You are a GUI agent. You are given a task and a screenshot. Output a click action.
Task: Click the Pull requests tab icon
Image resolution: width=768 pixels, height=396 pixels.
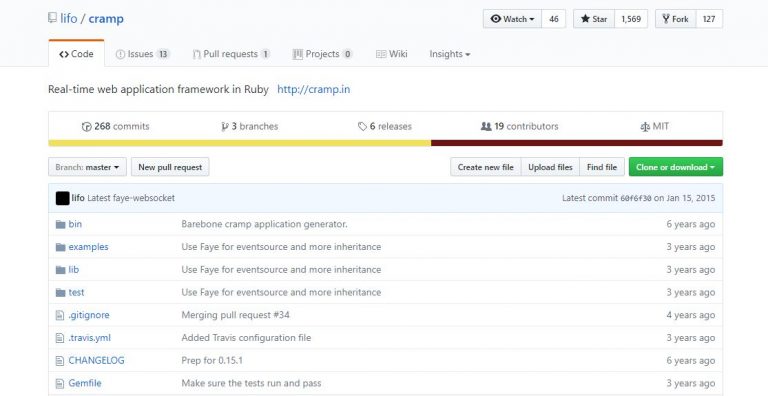(196, 54)
